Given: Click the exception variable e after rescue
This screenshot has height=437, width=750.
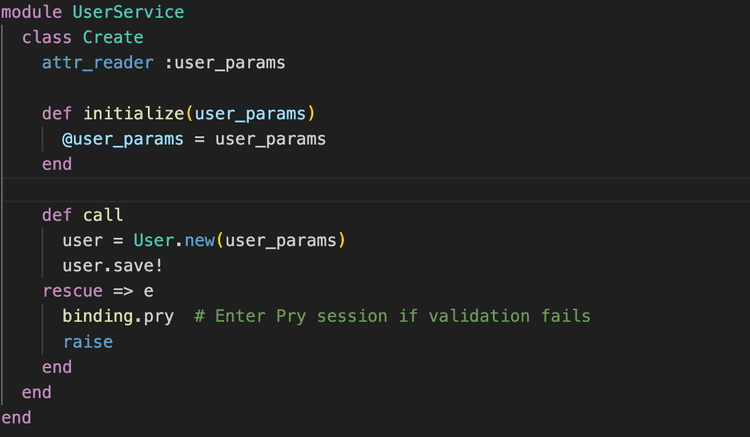Looking at the screenshot, I should click(x=149, y=291).
